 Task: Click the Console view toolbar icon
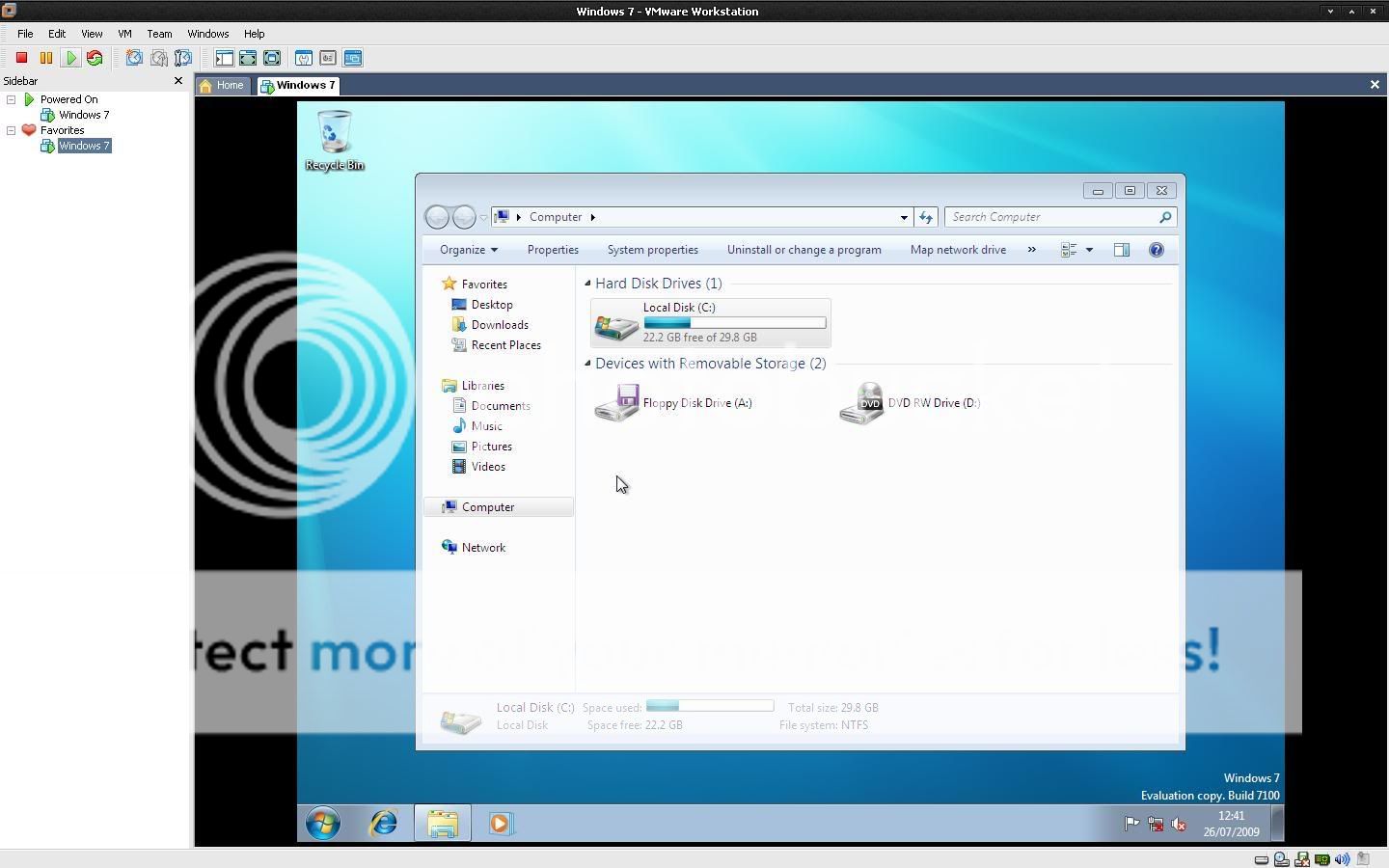[x=353, y=58]
